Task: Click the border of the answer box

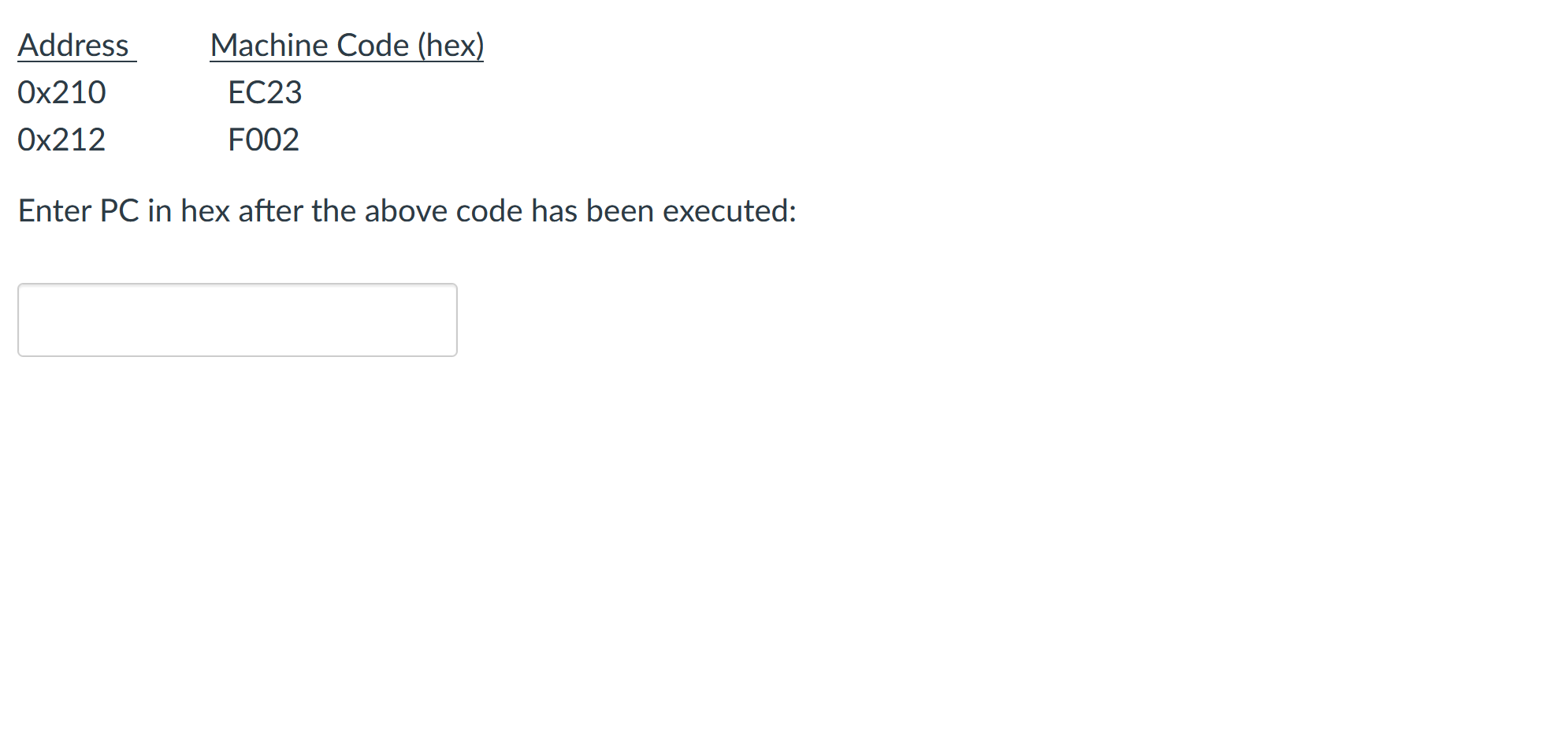Action: (236, 284)
